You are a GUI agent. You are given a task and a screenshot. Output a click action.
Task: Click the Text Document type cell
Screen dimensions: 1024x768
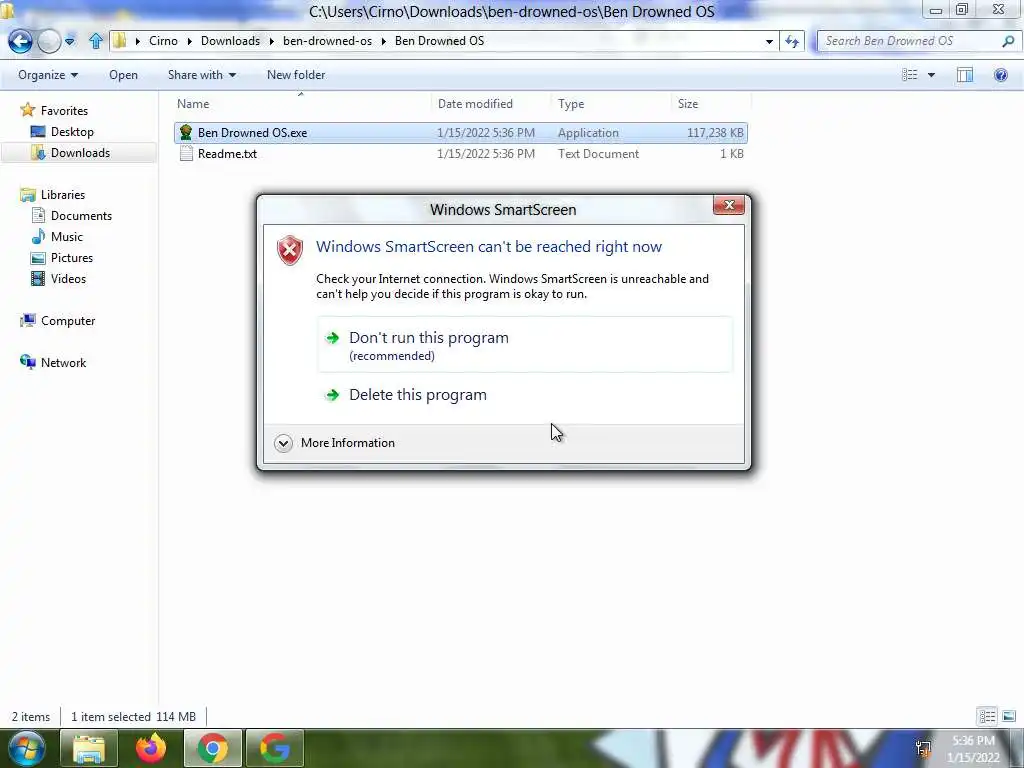(598, 153)
